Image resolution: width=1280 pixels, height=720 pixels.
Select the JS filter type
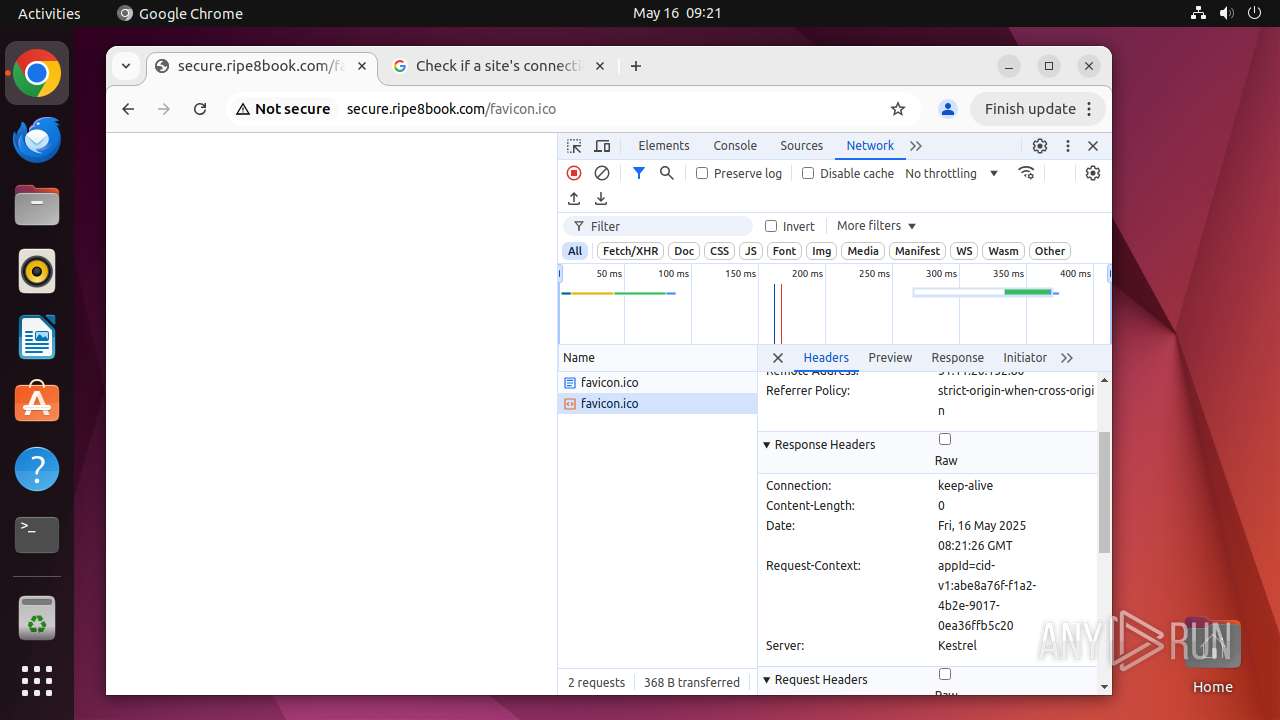[751, 251]
